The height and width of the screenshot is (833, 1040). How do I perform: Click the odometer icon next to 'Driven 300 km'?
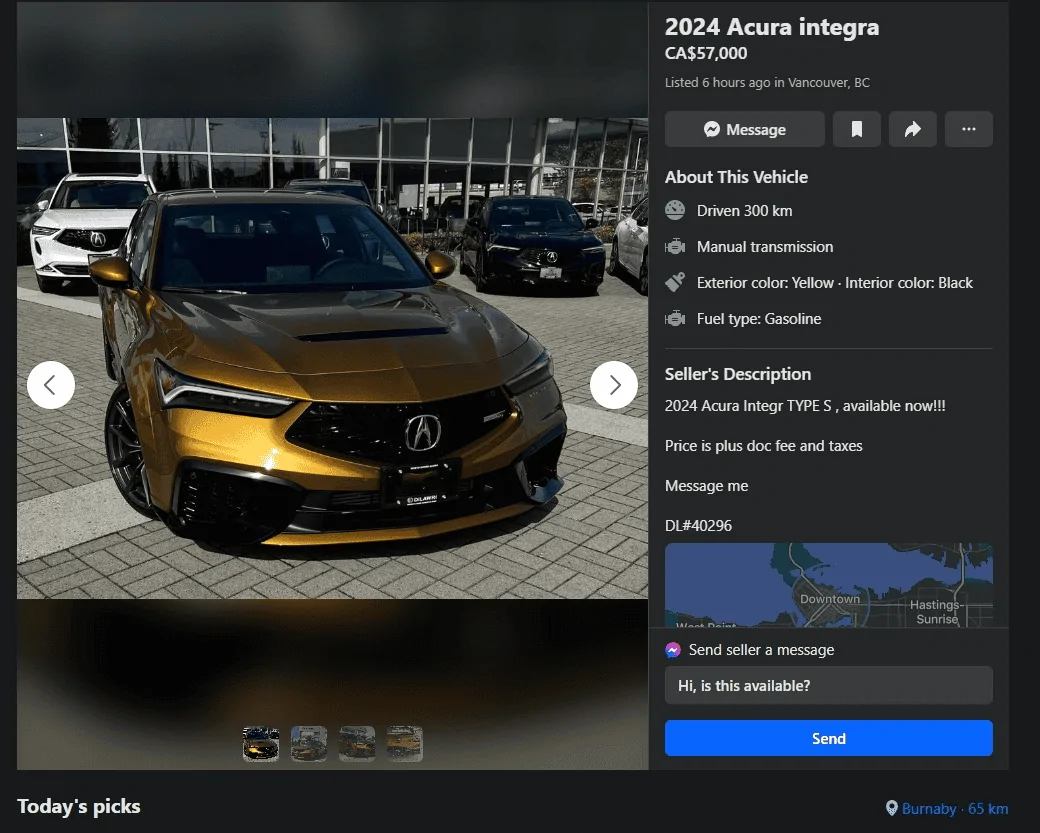coord(673,211)
